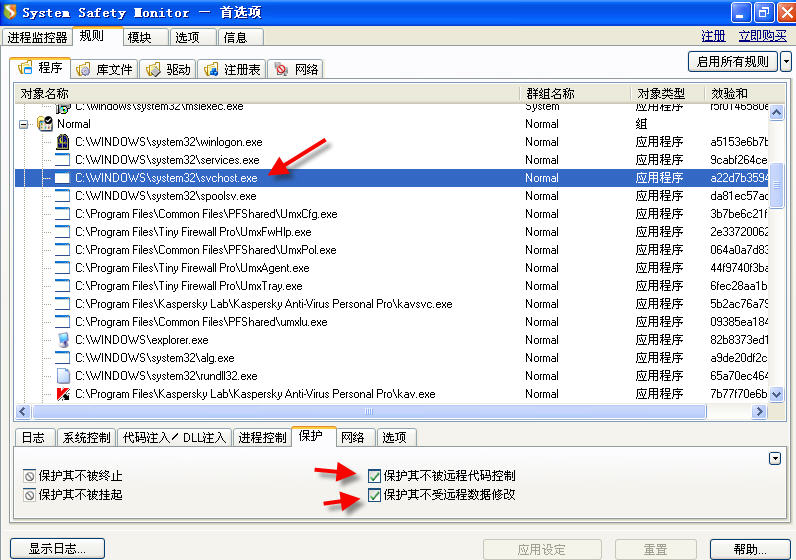The image size is (796, 560).
Task: Select the 注册表 rules tab
Action: [232, 69]
